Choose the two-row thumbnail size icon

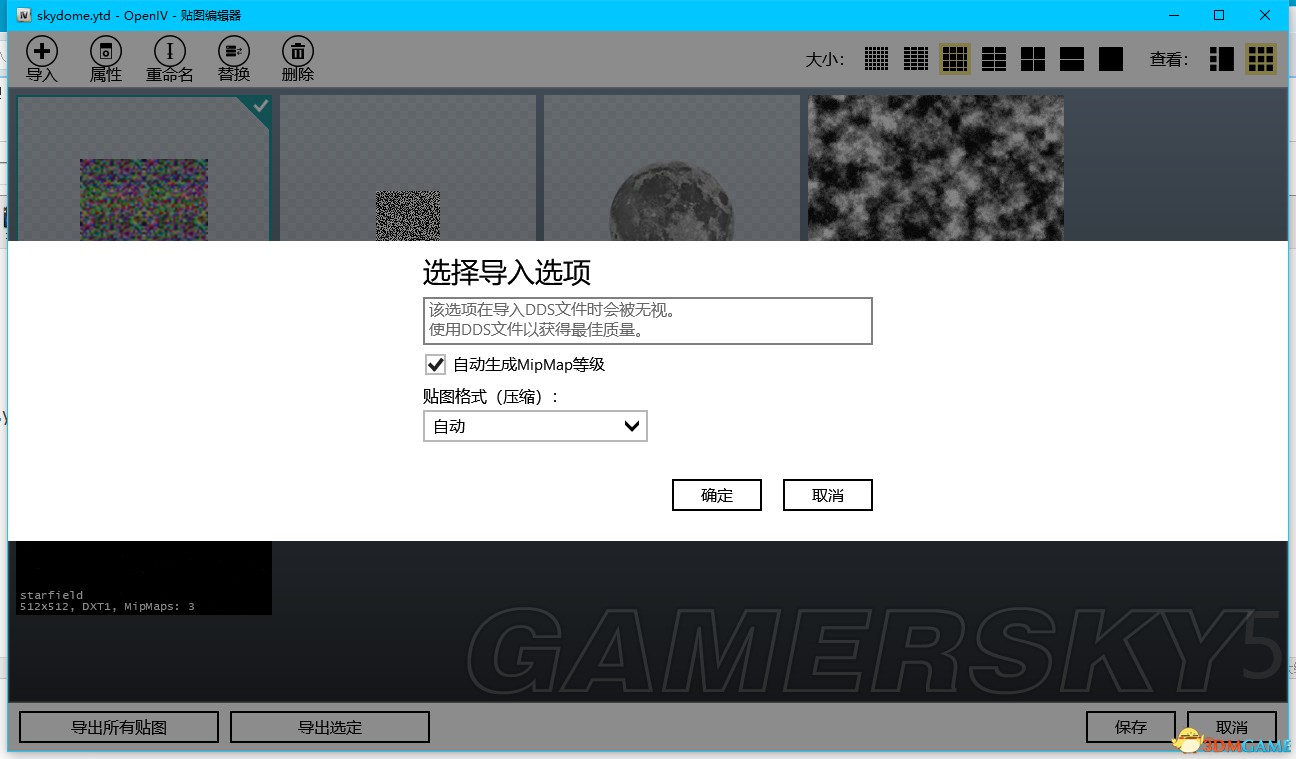pos(1072,59)
